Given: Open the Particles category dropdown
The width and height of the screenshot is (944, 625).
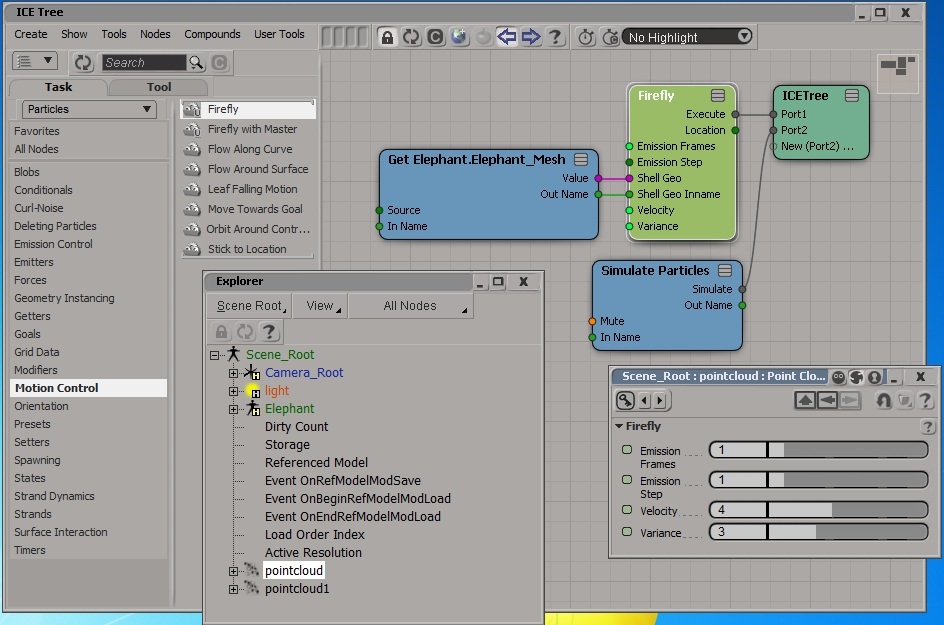Looking at the screenshot, I should tap(89, 109).
